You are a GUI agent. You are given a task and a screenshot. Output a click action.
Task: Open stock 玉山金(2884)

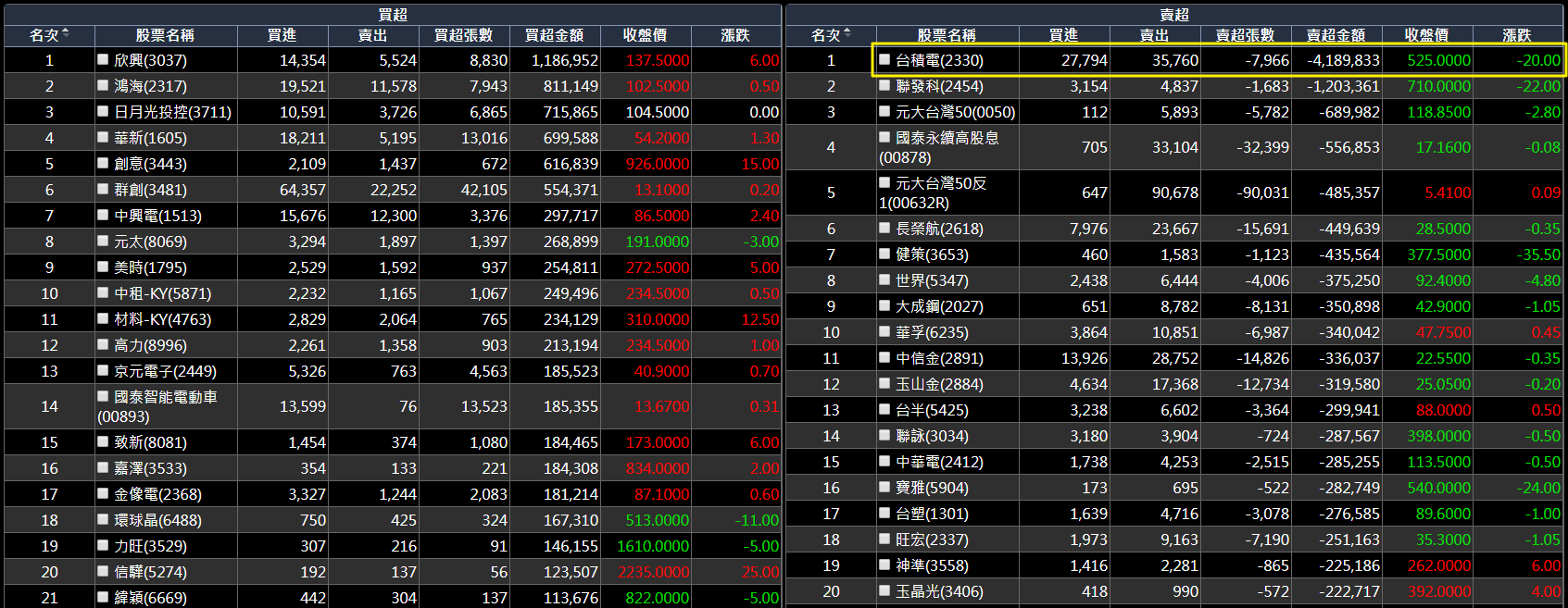(x=939, y=384)
